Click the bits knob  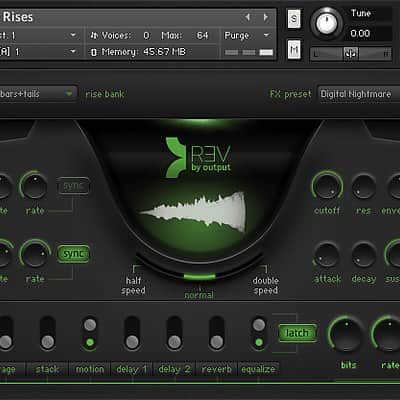[346, 334]
